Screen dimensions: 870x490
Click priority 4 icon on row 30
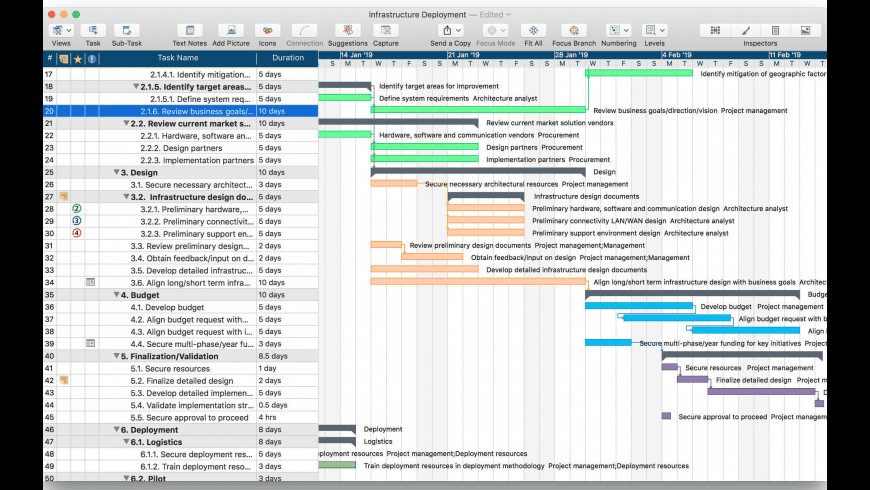pyautogui.click(x=77, y=233)
